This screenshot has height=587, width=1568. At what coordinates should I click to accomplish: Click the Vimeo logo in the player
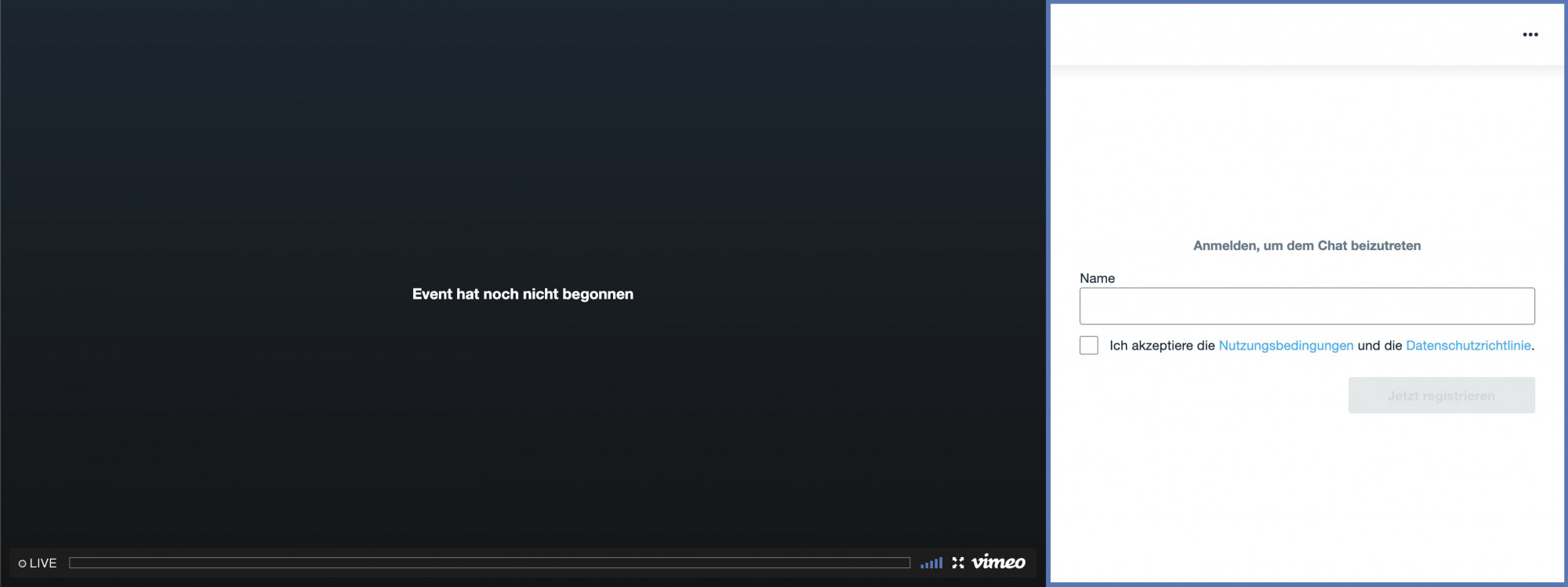(x=998, y=562)
